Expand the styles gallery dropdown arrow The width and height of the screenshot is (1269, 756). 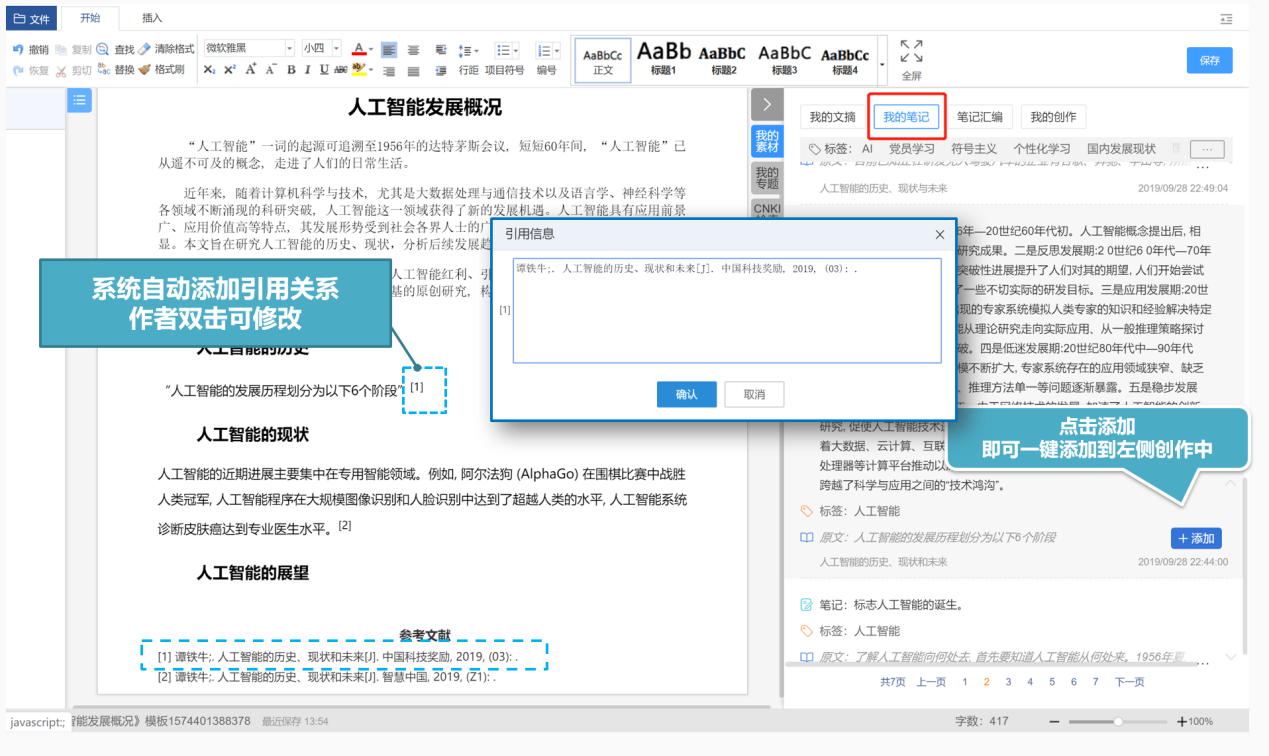tap(882, 63)
